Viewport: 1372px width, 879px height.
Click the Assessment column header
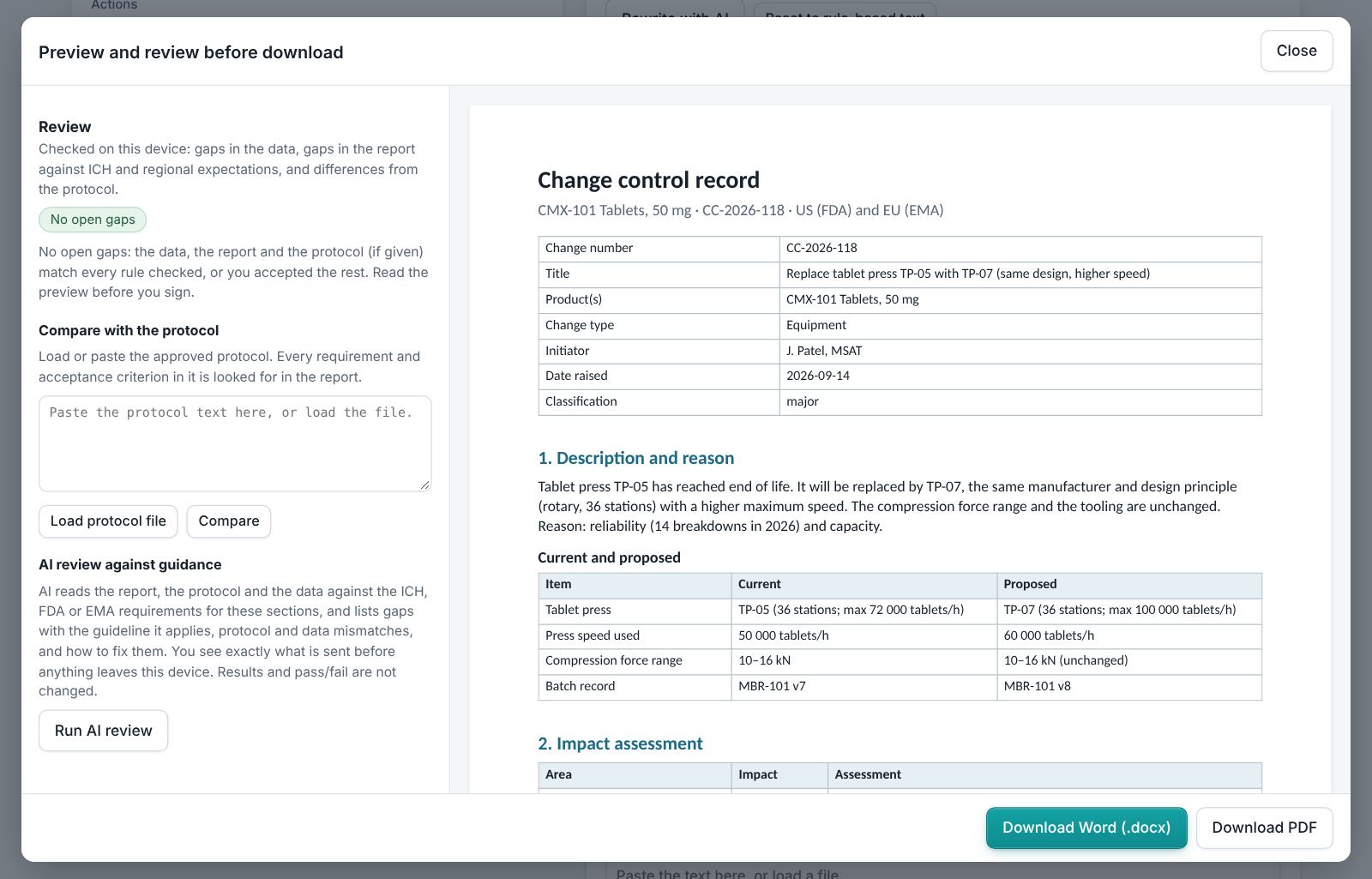[x=1044, y=775]
